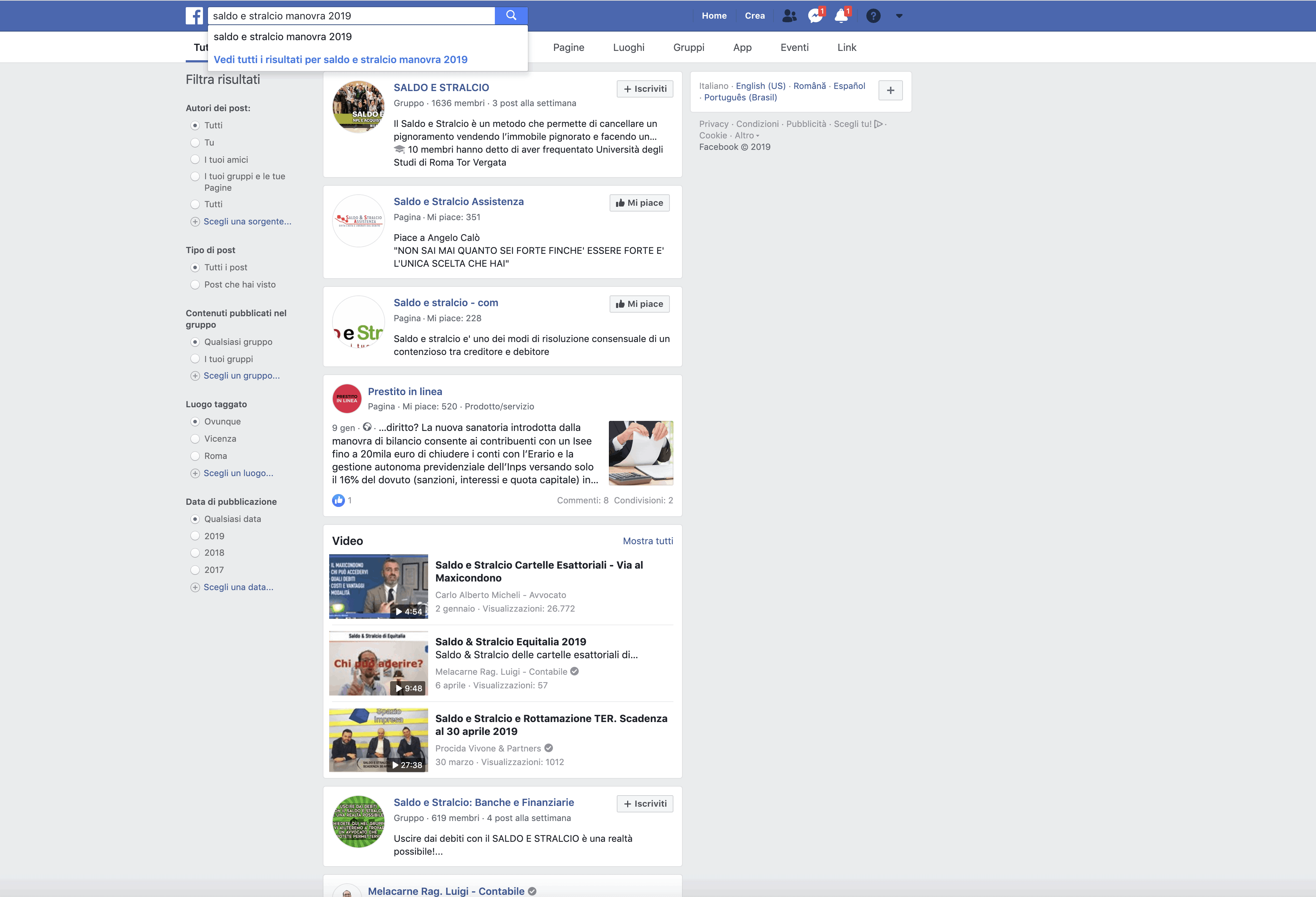The width and height of the screenshot is (1316, 897).
Task: Open Crea in top bar
Action: pyautogui.click(x=755, y=16)
